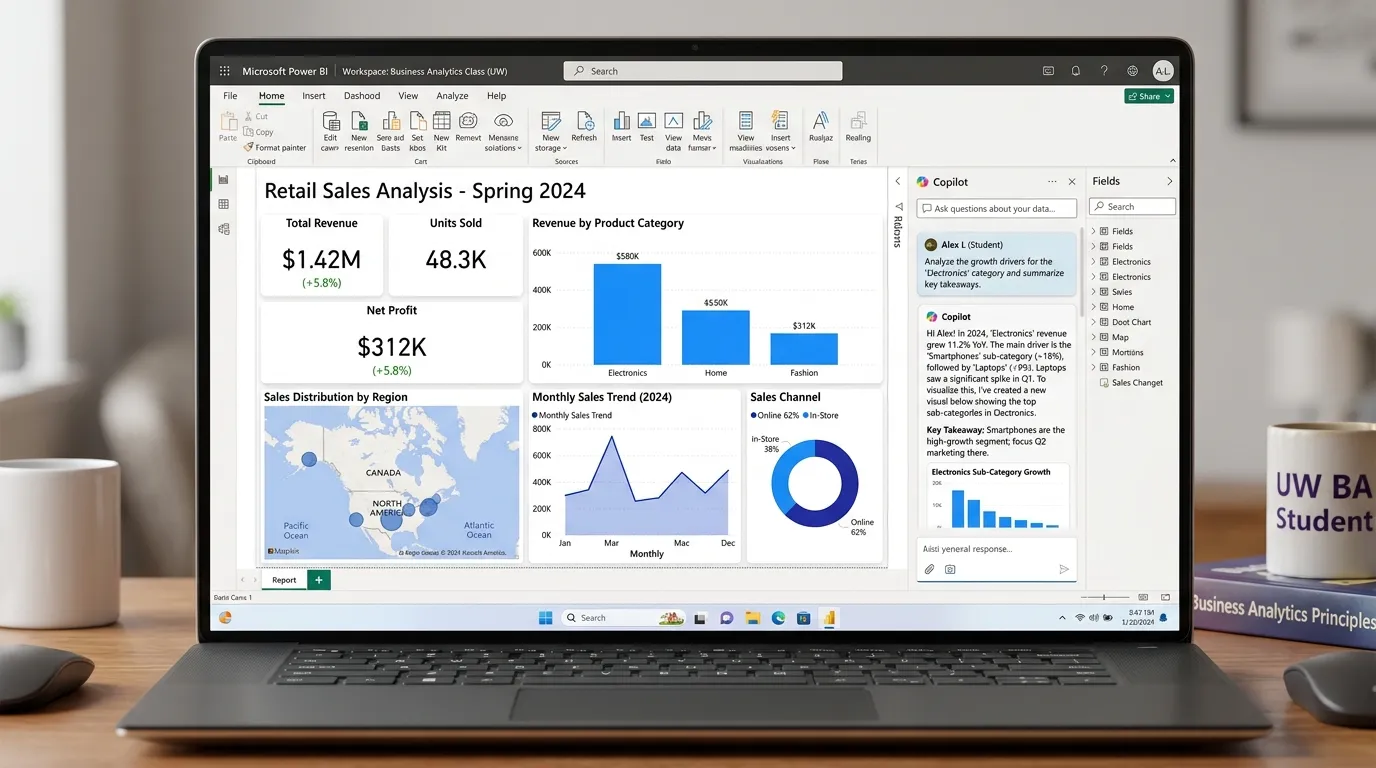Click the top search box
1376x768 pixels.
[703, 71]
